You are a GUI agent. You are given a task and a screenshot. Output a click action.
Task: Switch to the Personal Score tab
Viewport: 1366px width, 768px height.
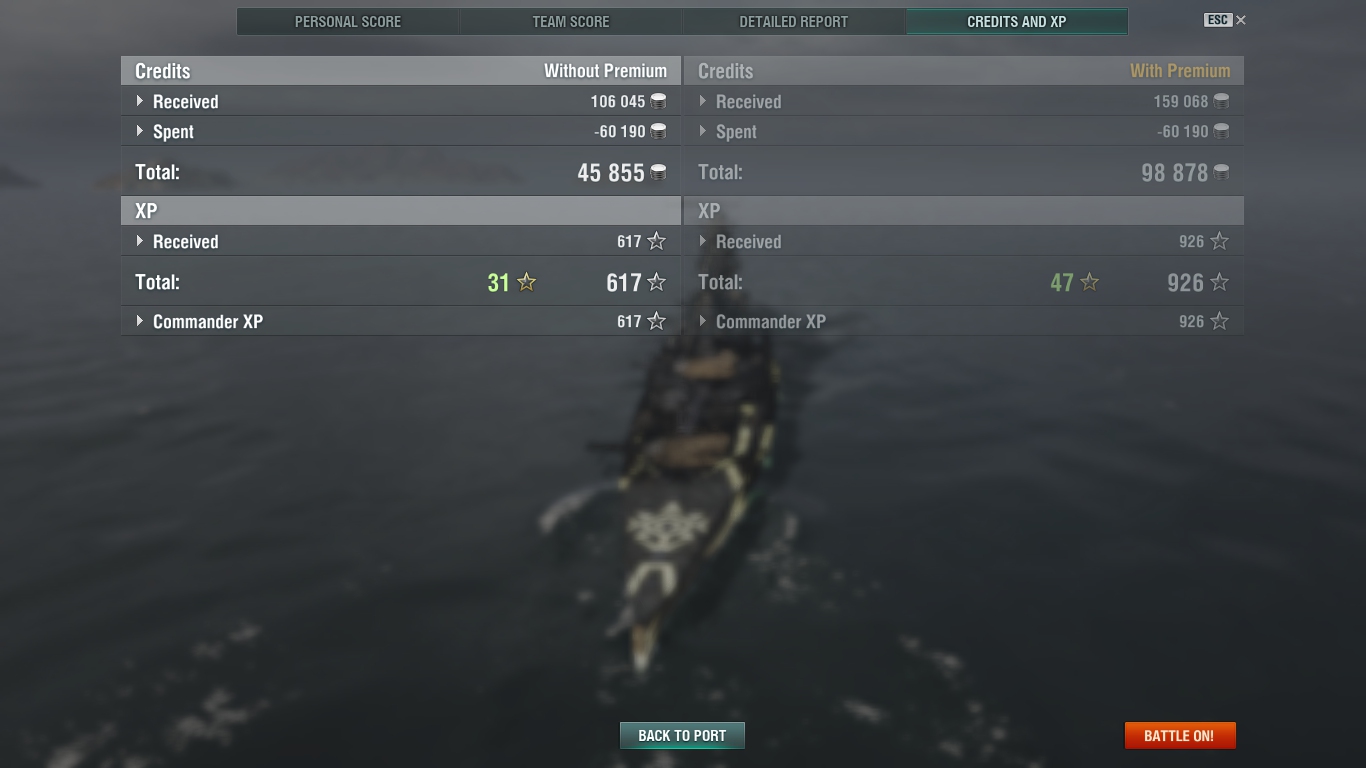pos(348,21)
